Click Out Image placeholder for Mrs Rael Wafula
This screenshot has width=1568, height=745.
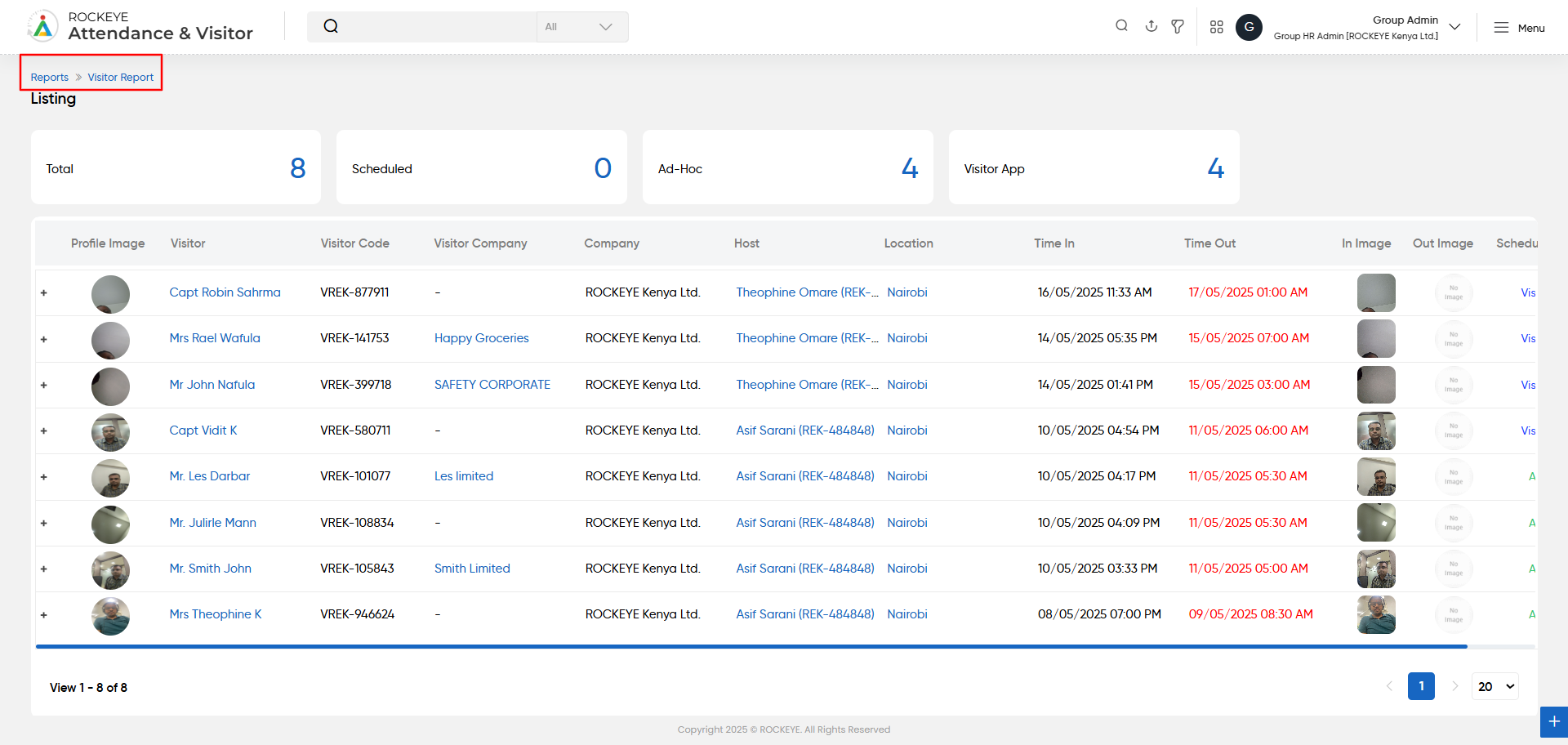pyautogui.click(x=1454, y=338)
